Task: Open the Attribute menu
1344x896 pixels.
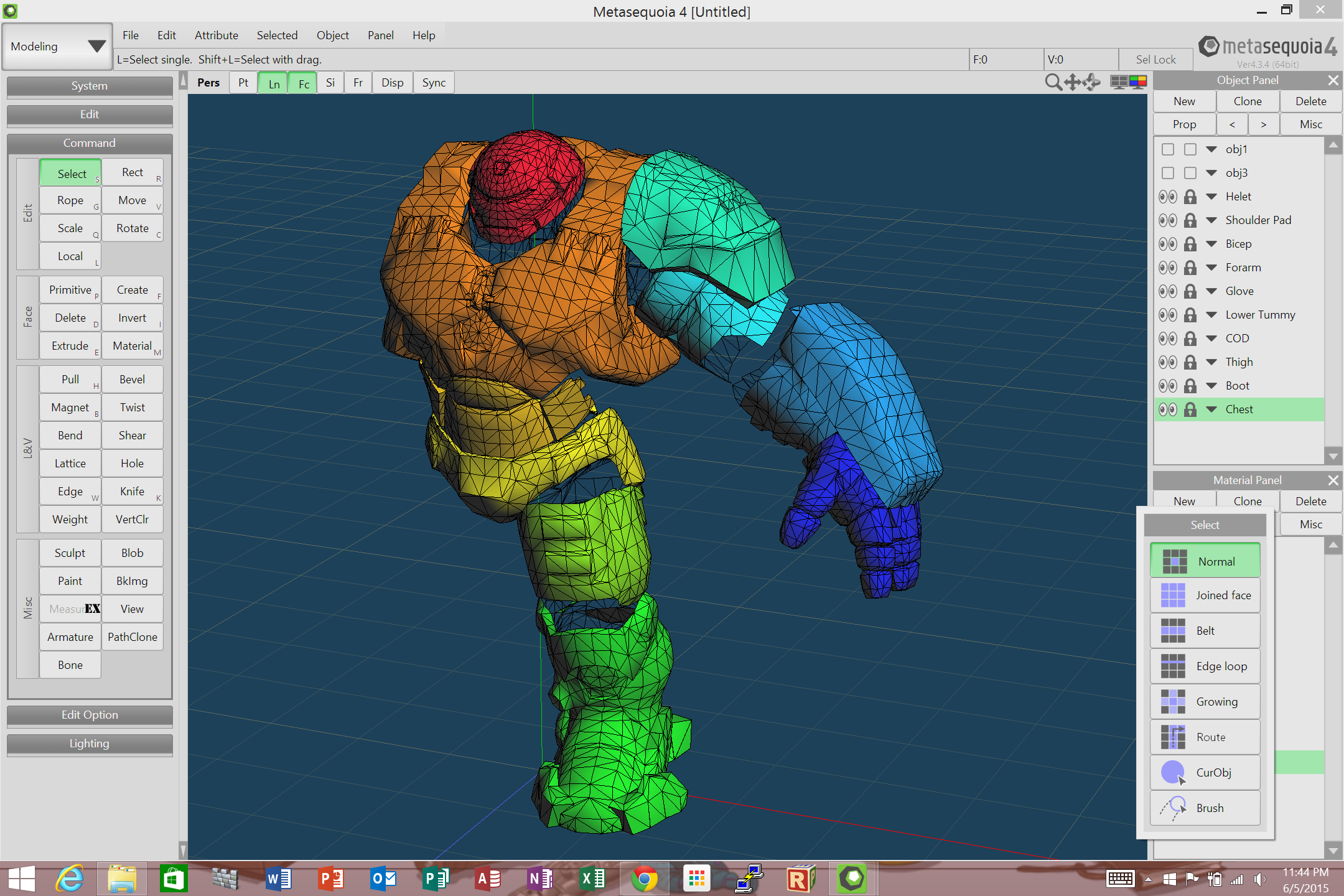Action: click(217, 35)
